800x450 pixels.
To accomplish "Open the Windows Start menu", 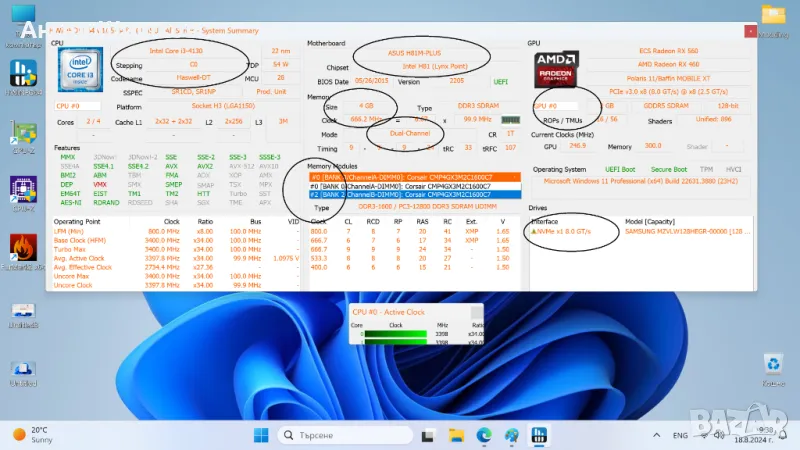I will 260,435.
